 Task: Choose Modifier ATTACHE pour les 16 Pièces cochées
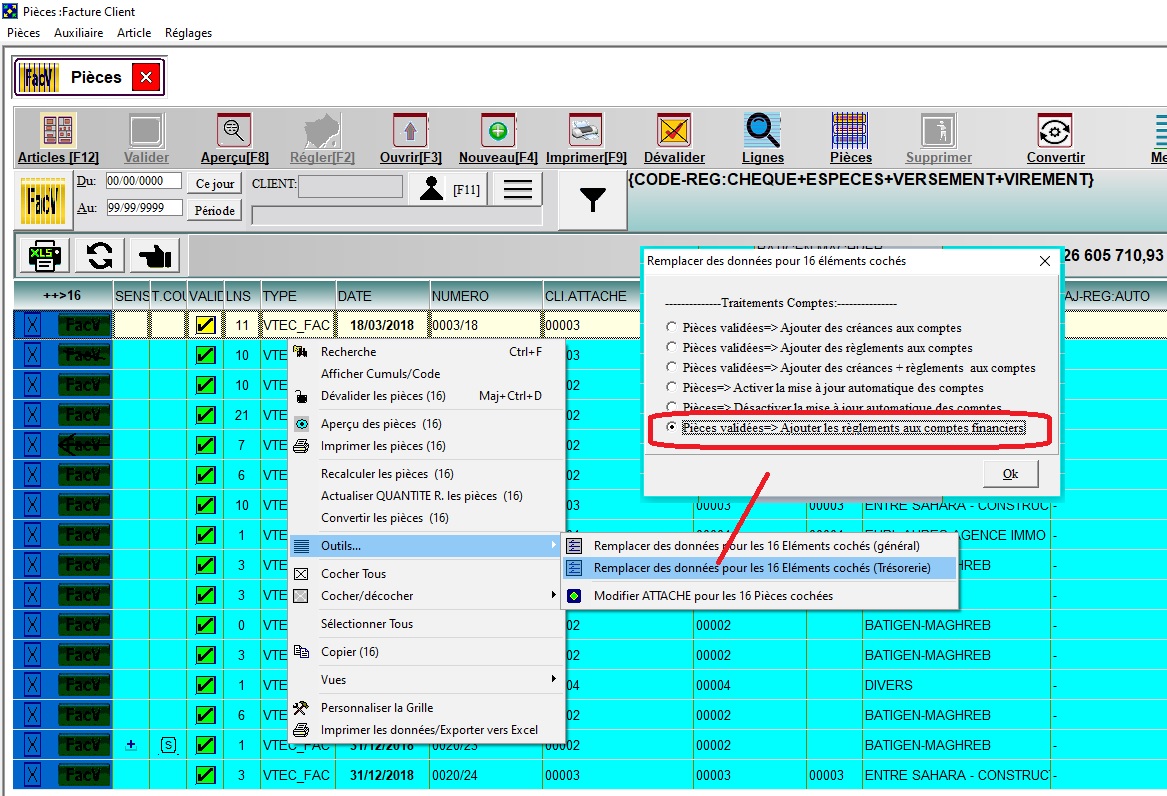click(x=760, y=596)
